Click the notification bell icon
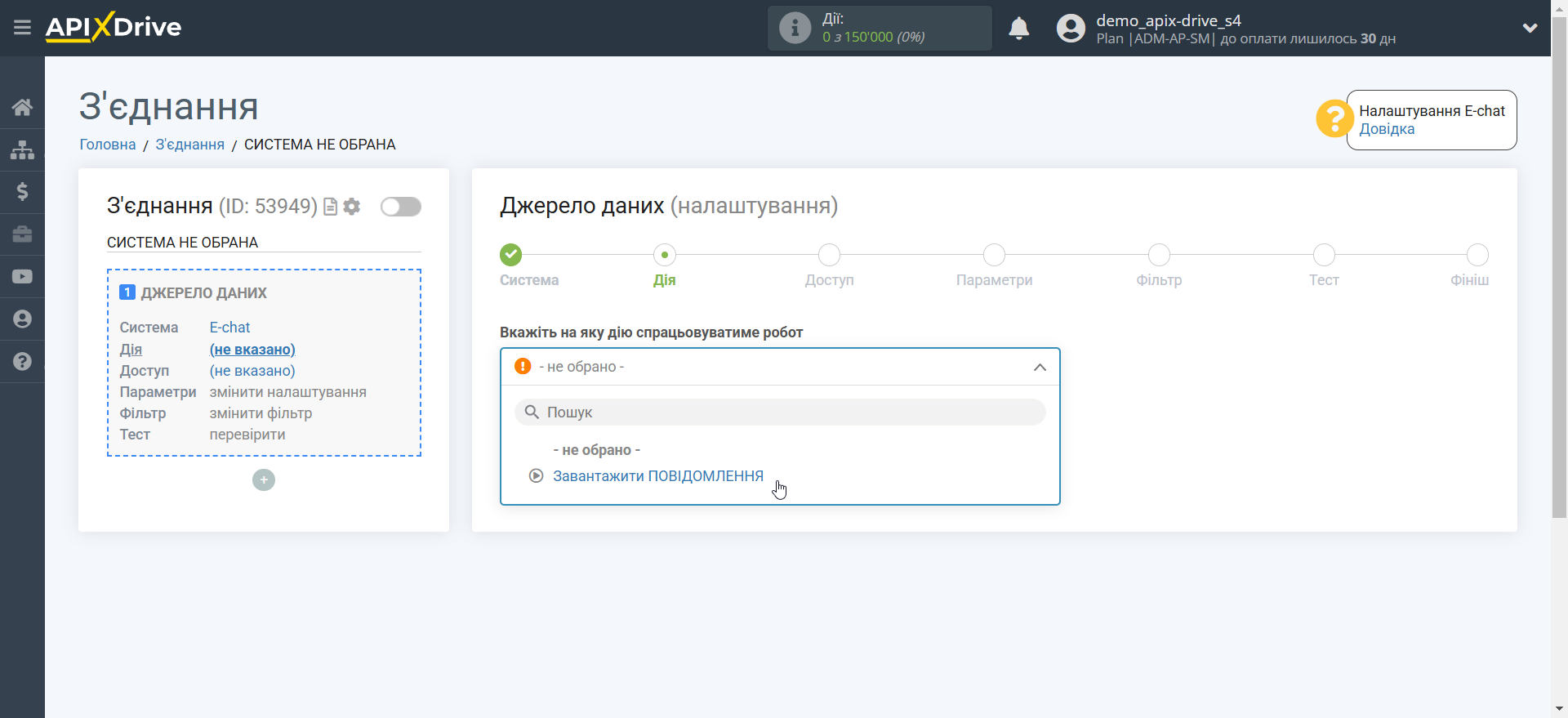The image size is (1568, 718). pyautogui.click(x=1018, y=29)
